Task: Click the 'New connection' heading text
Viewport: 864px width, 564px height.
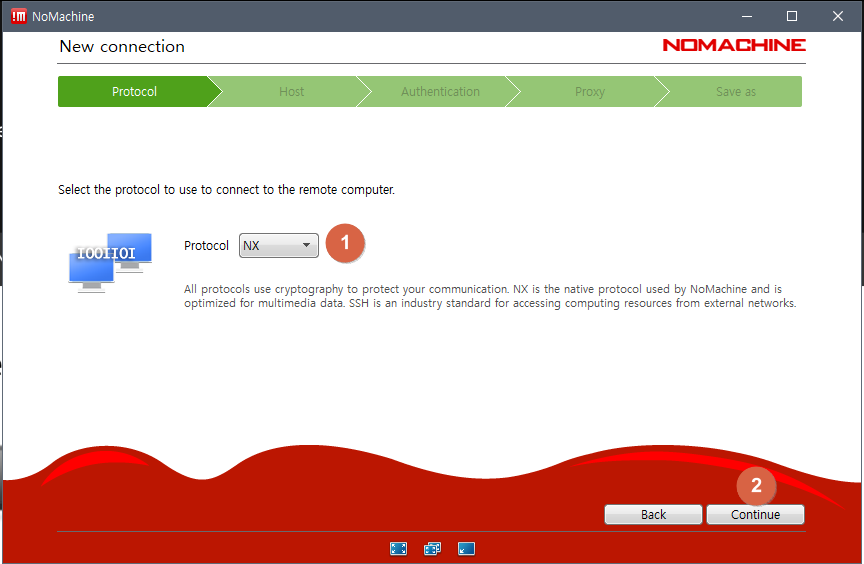Action: [x=122, y=46]
